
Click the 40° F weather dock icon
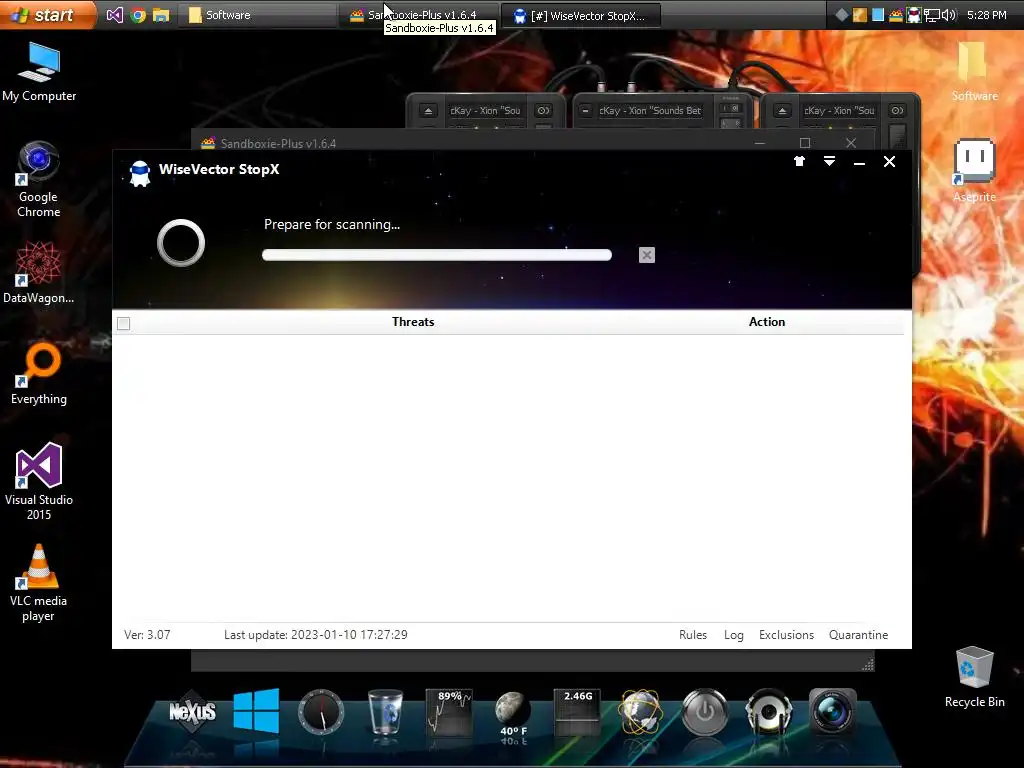(513, 715)
